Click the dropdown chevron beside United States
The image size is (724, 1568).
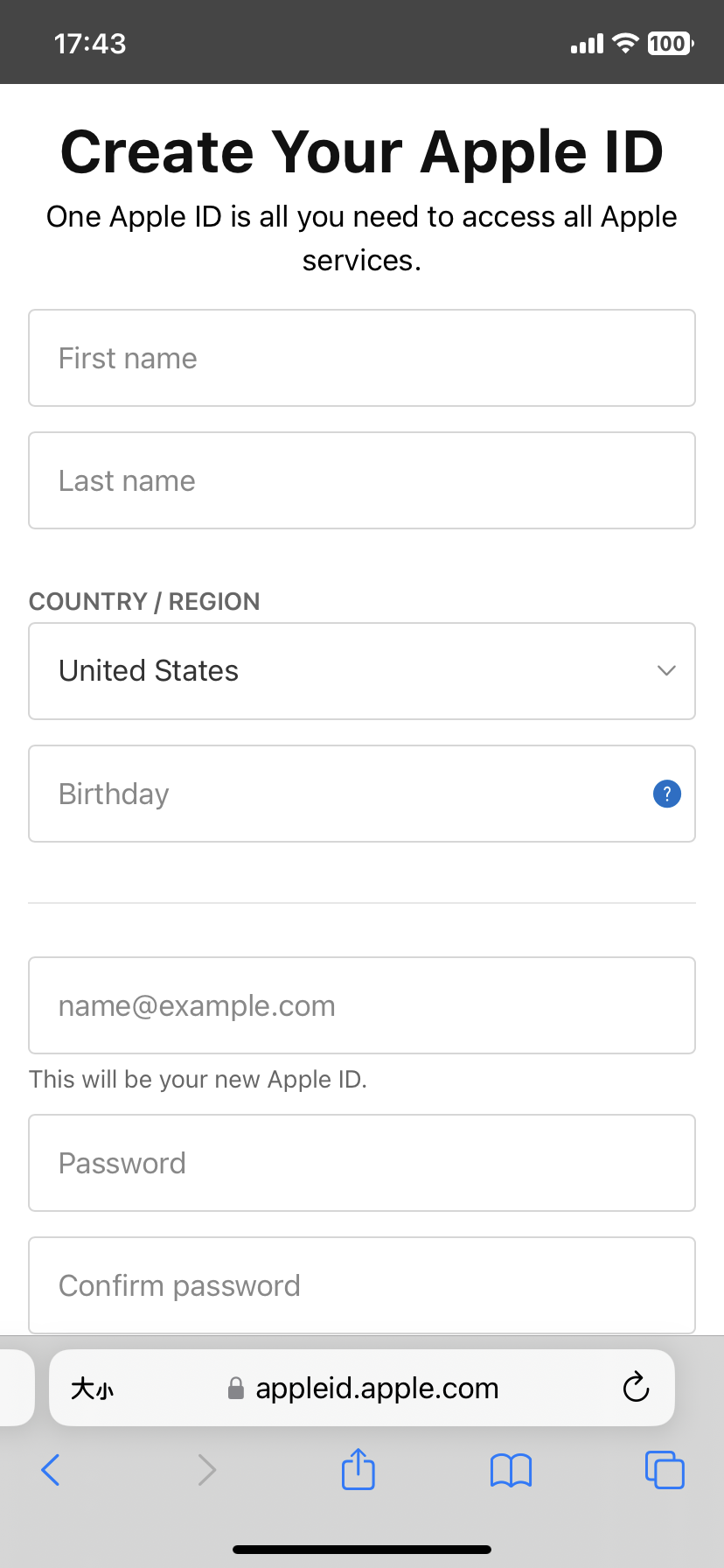(667, 671)
